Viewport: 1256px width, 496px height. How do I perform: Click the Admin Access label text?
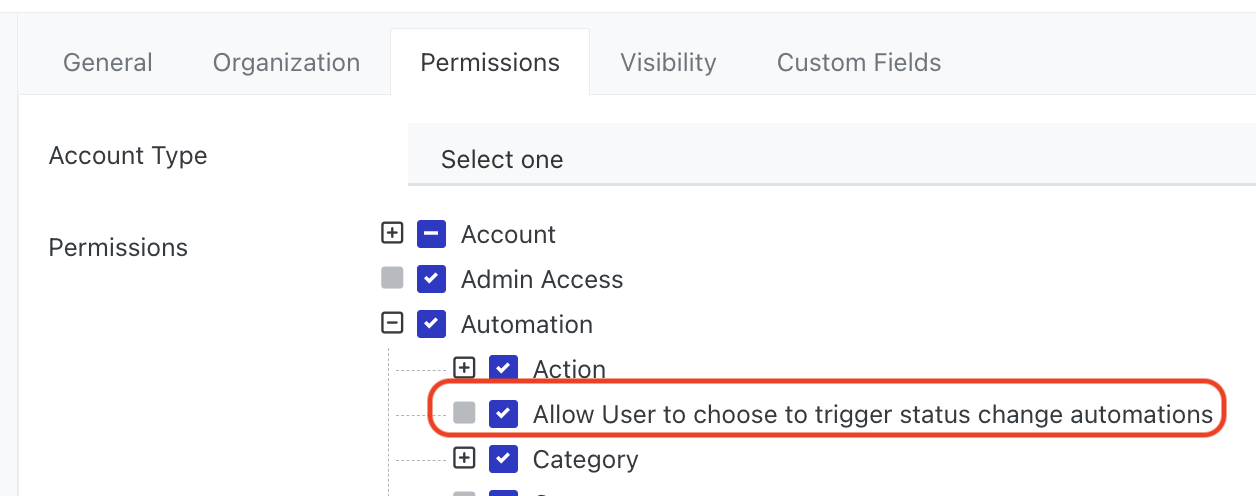click(542, 279)
